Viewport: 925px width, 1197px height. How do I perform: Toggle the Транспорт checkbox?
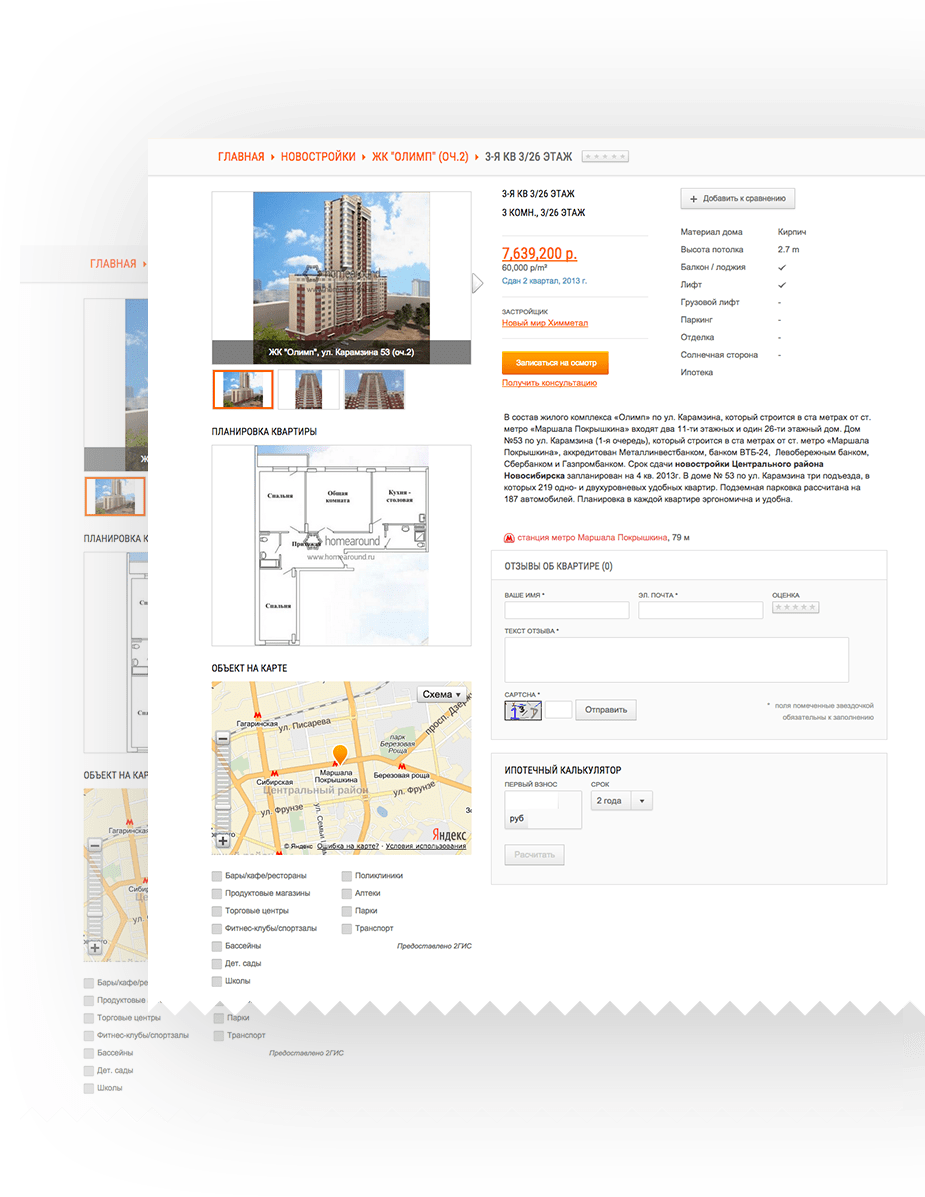coord(347,929)
